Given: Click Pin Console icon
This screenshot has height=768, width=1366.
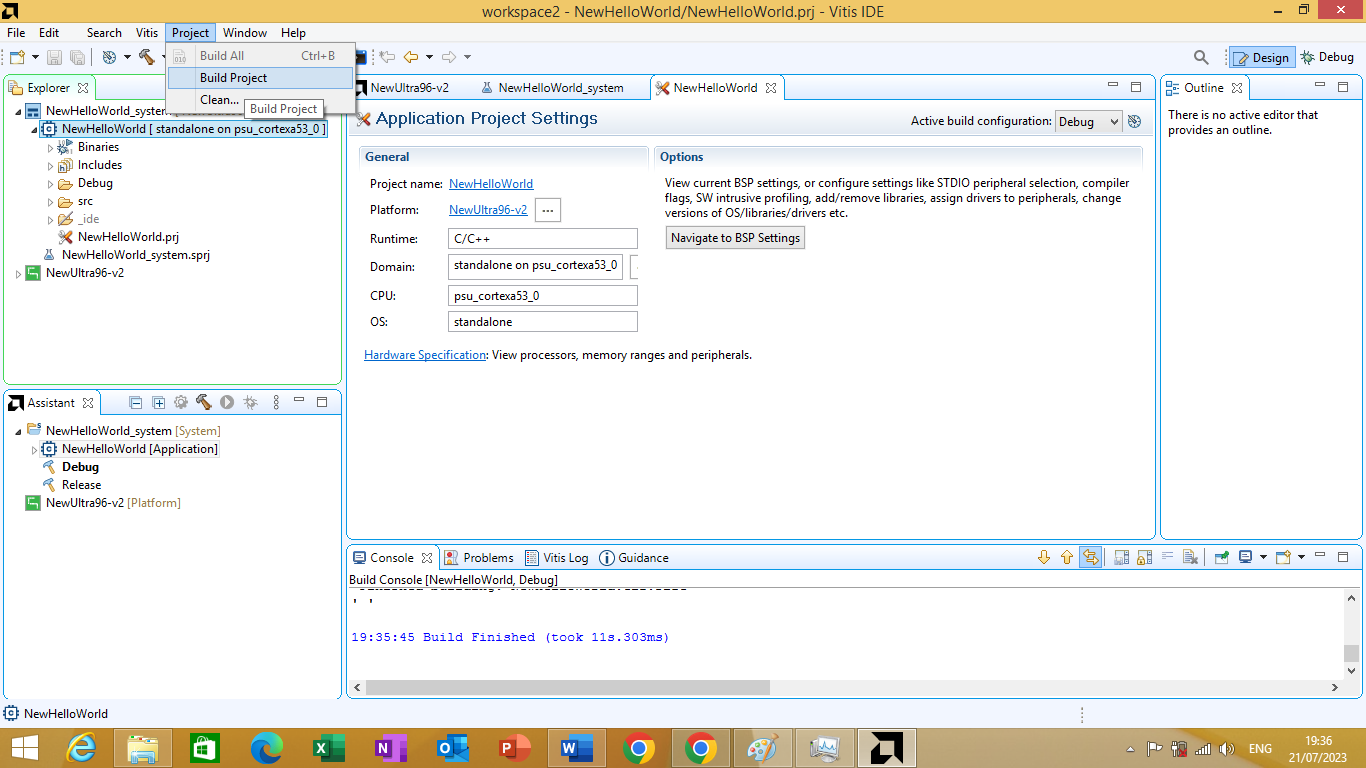Looking at the screenshot, I should click(x=1222, y=557).
